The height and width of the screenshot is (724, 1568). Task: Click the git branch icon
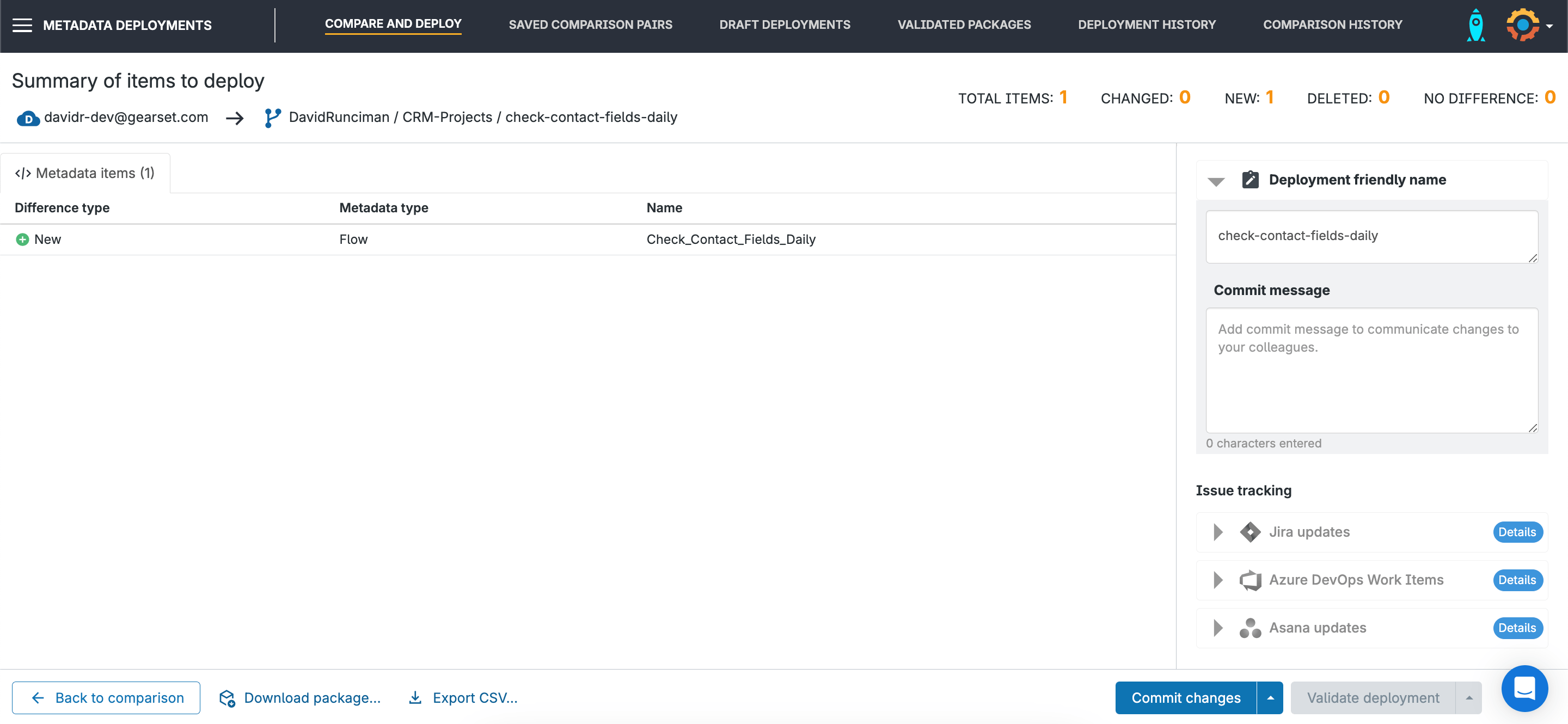pyautogui.click(x=273, y=118)
